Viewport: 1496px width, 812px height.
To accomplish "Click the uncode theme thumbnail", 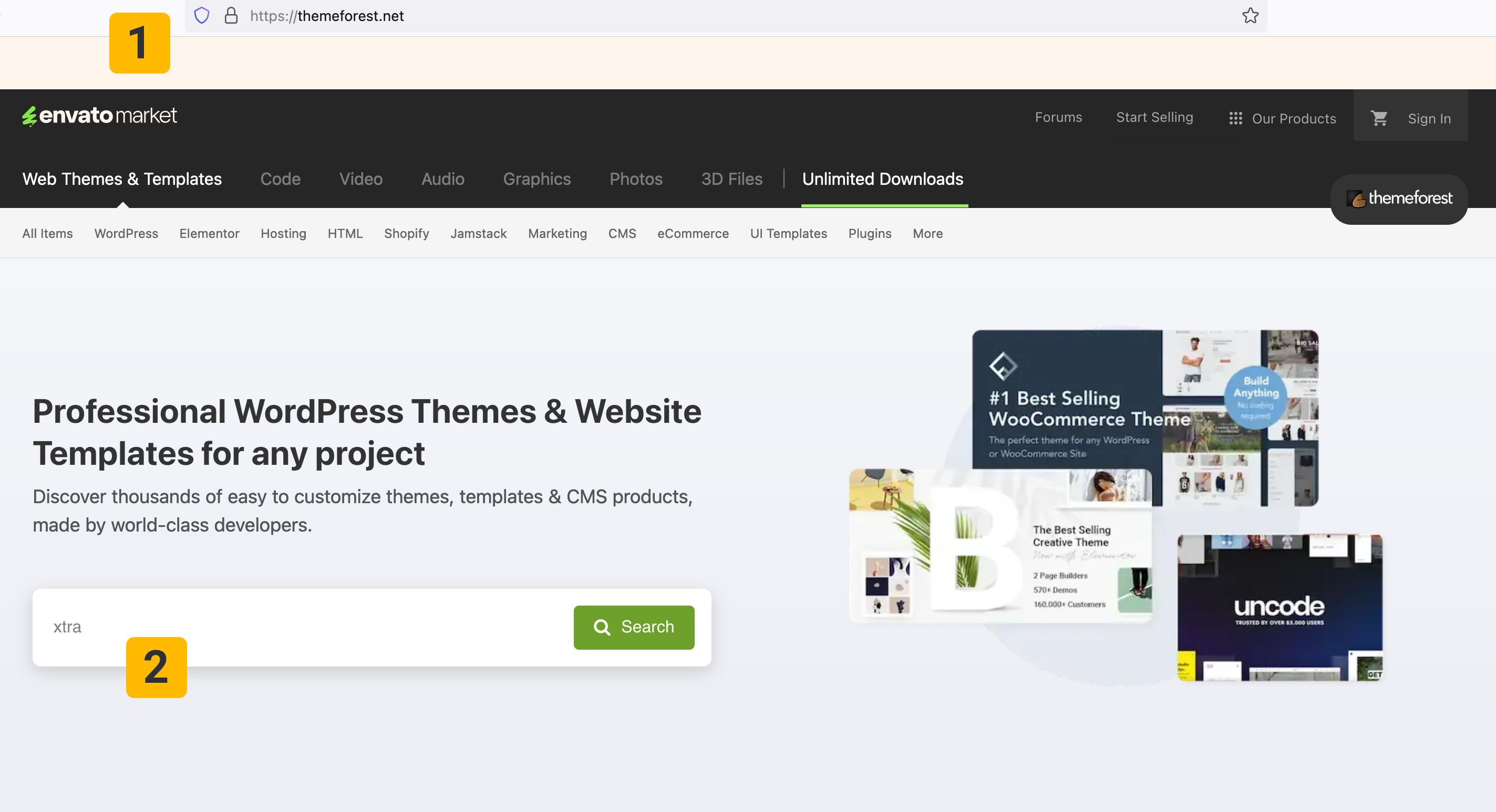I will pos(1280,607).
